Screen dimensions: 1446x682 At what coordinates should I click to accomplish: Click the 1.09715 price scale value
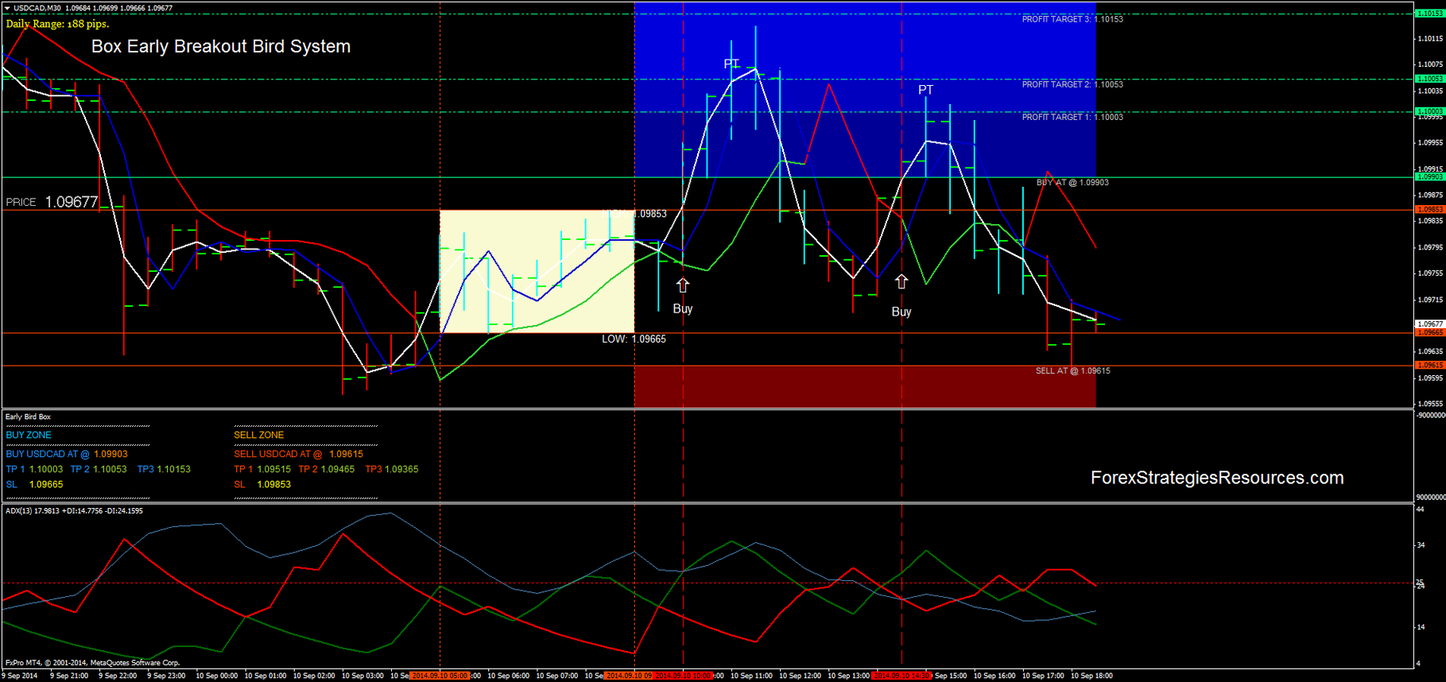point(1429,299)
